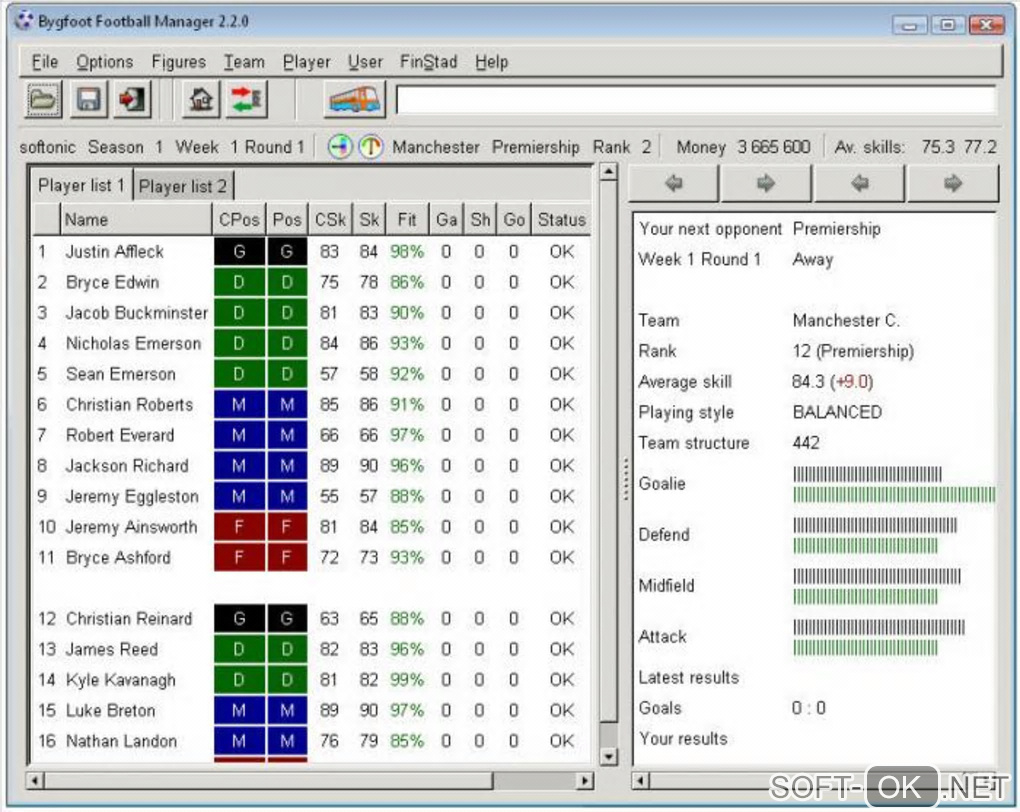1020x812 pixels.
Task: Select player Jackson Richard
Action: tap(127, 466)
